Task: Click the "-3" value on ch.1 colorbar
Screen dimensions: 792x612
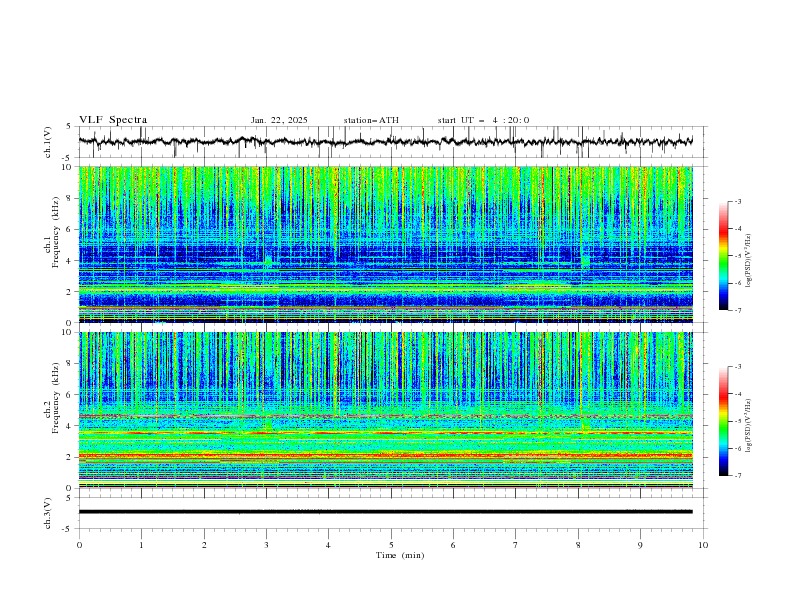Action: point(737,201)
